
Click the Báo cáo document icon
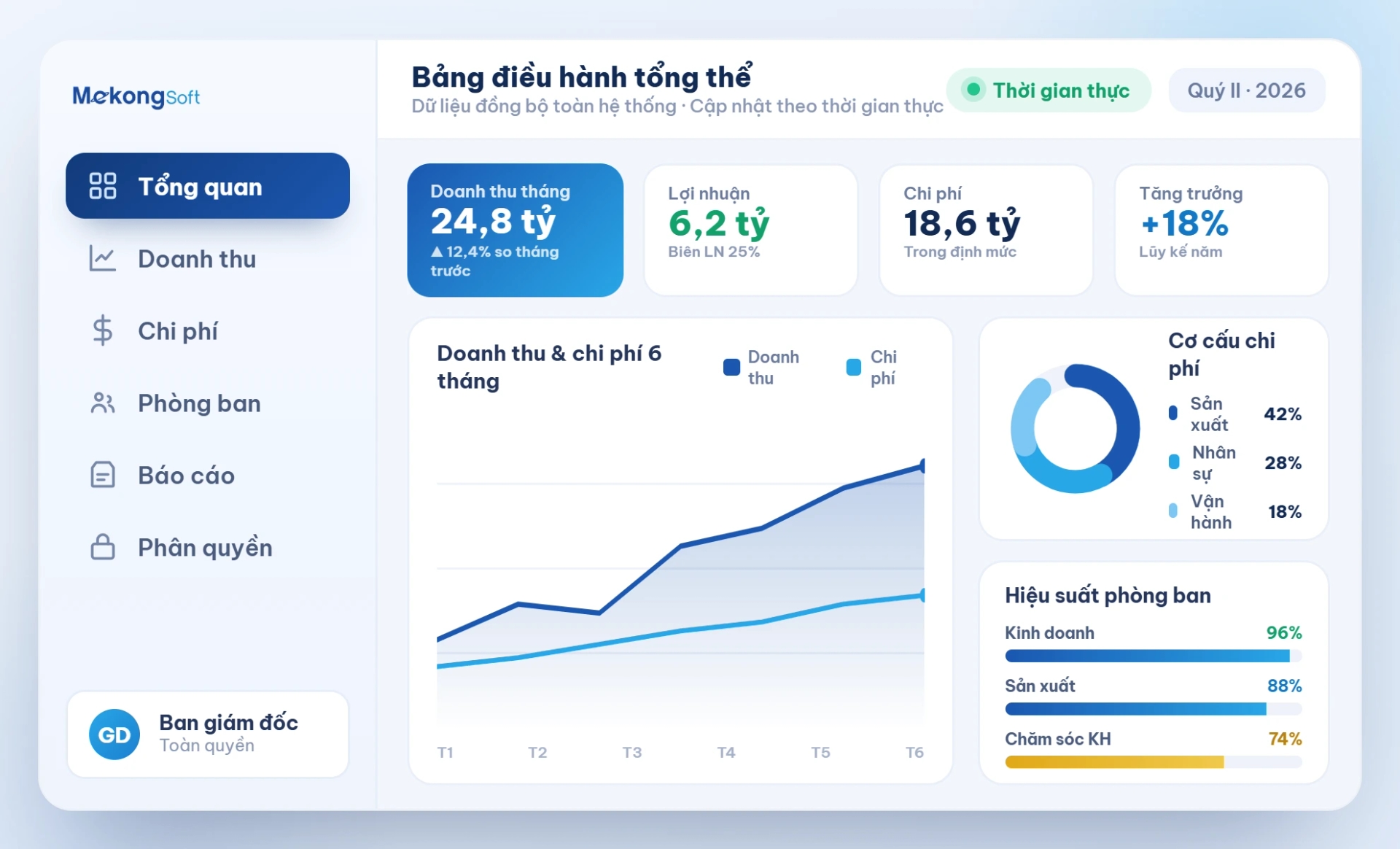point(102,475)
